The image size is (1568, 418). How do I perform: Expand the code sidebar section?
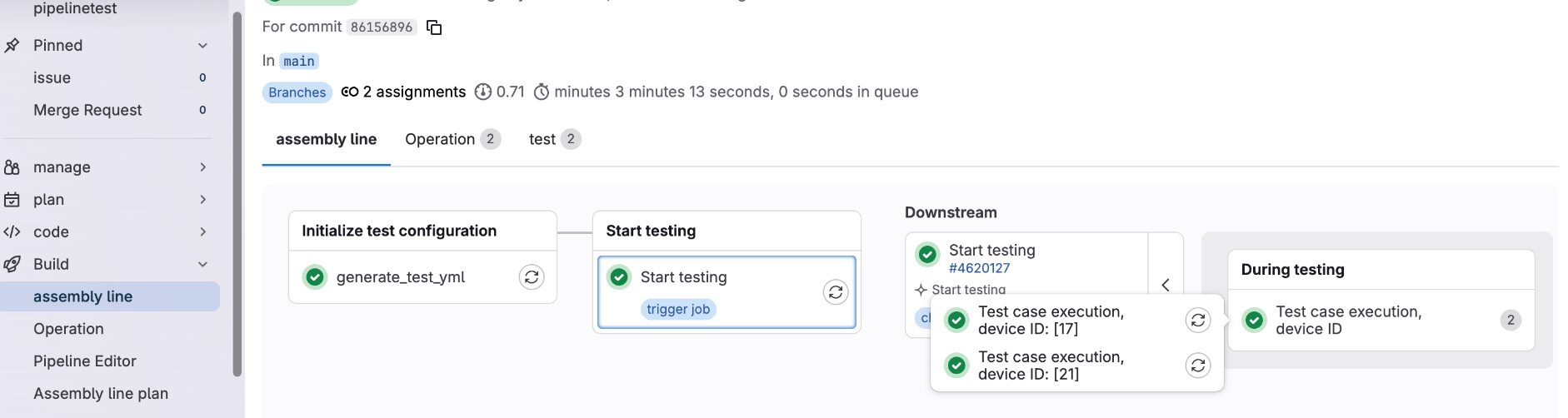coord(202,232)
